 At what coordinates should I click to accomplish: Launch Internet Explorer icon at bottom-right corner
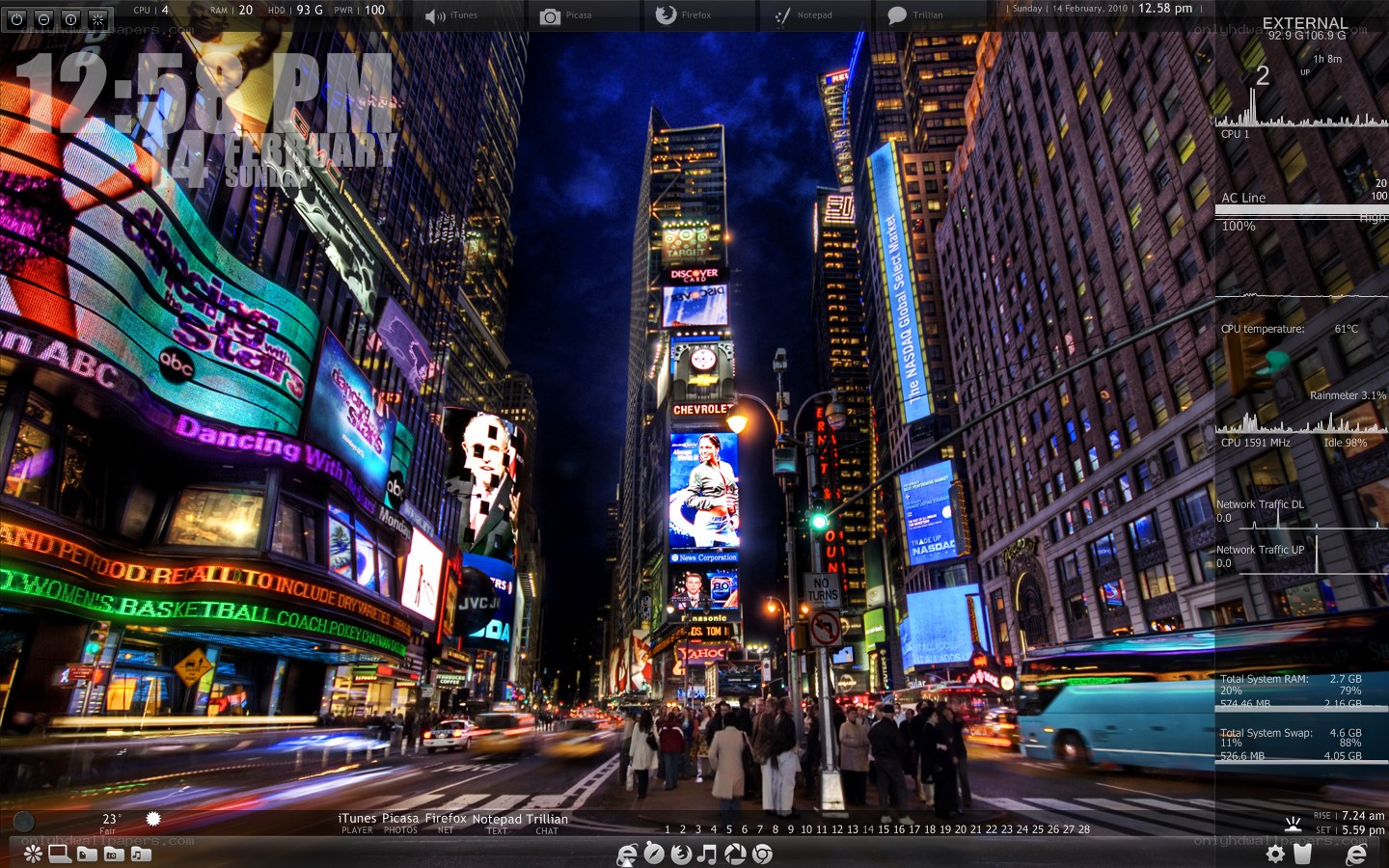point(1356,854)
